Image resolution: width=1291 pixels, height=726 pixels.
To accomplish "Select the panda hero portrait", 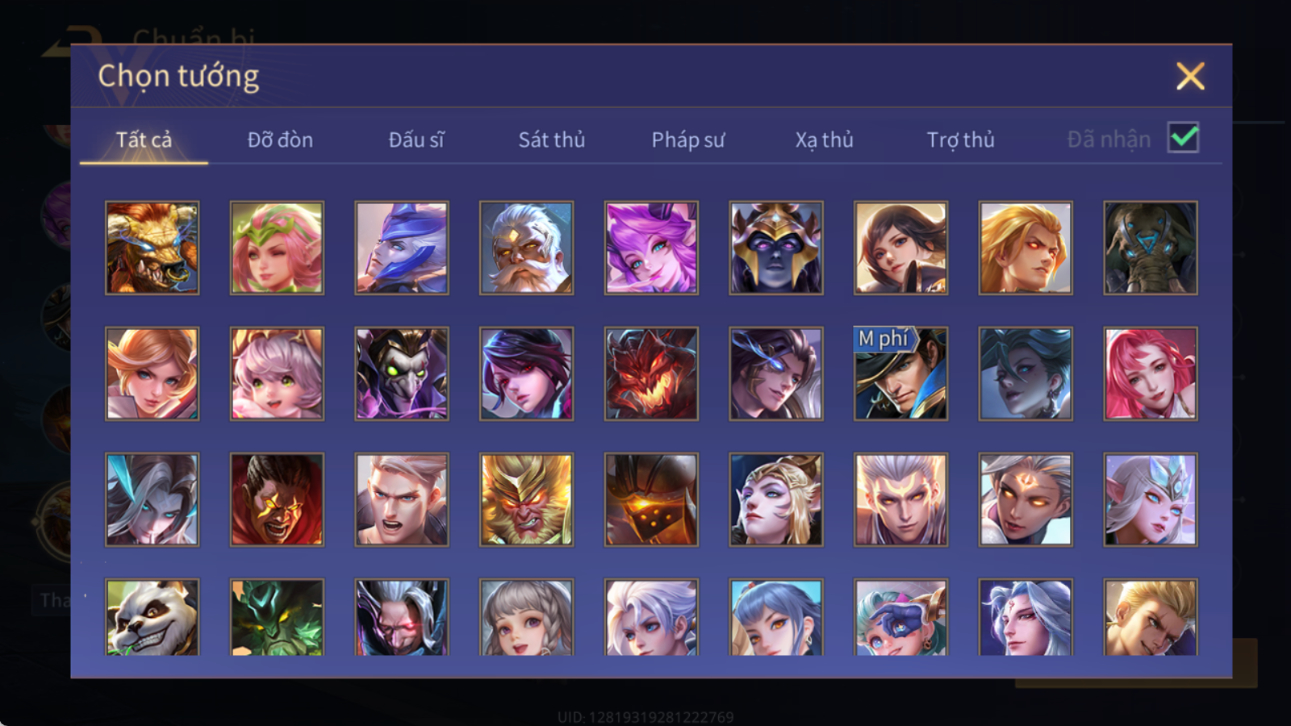I will click(152, 617).
